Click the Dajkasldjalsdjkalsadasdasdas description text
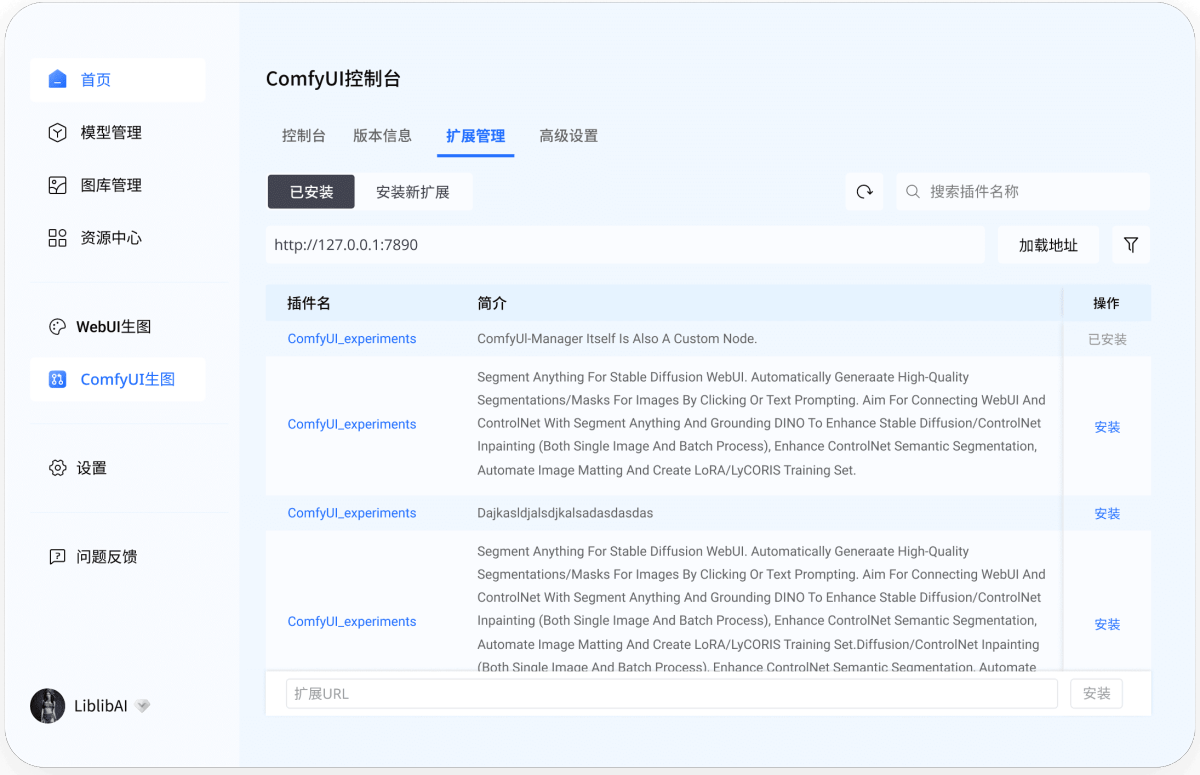 coord(565,513)
